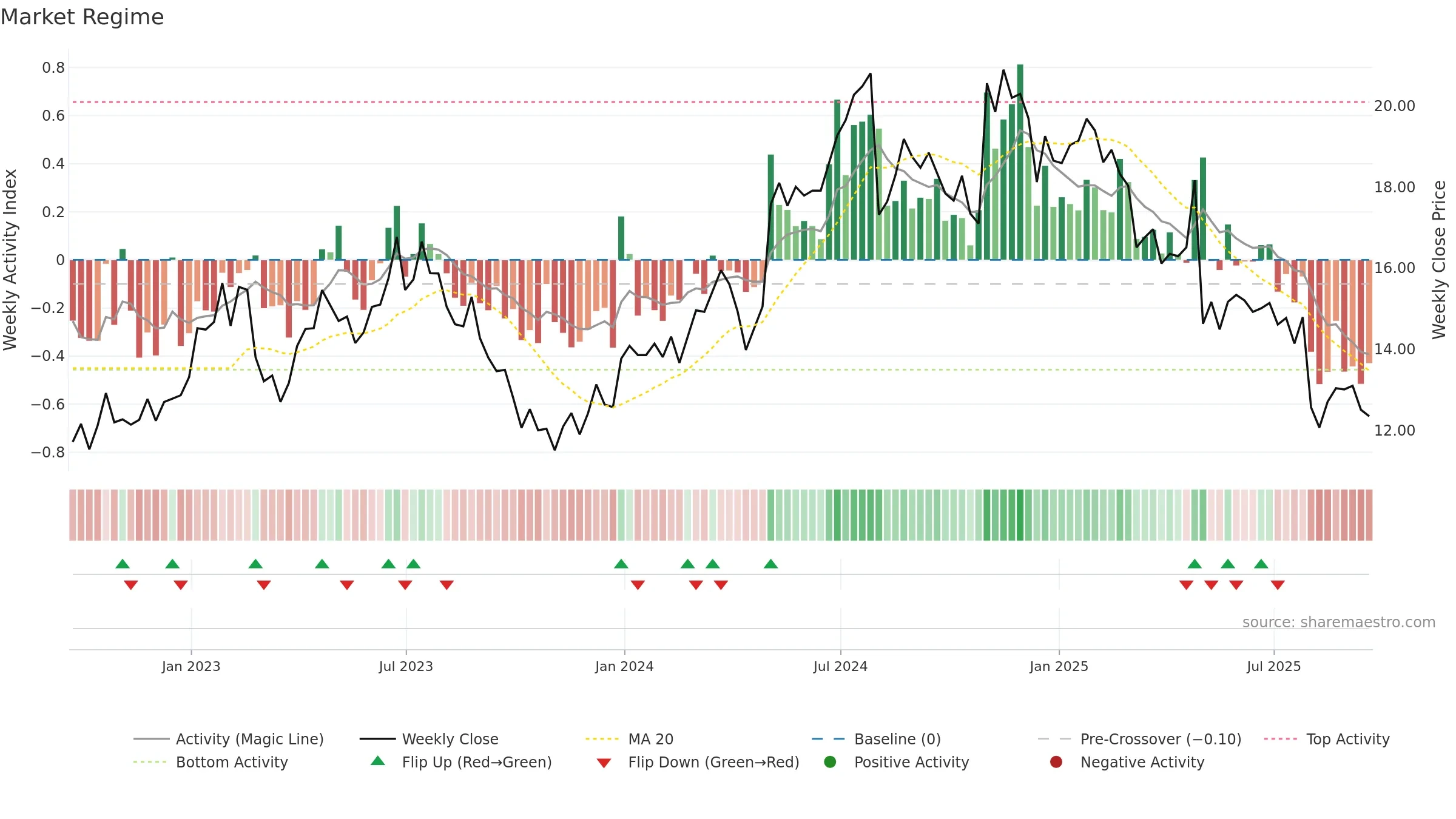Toggle Top Activity legend entry
This screenshot has width=1456, height=819.
coord(1327,739)
